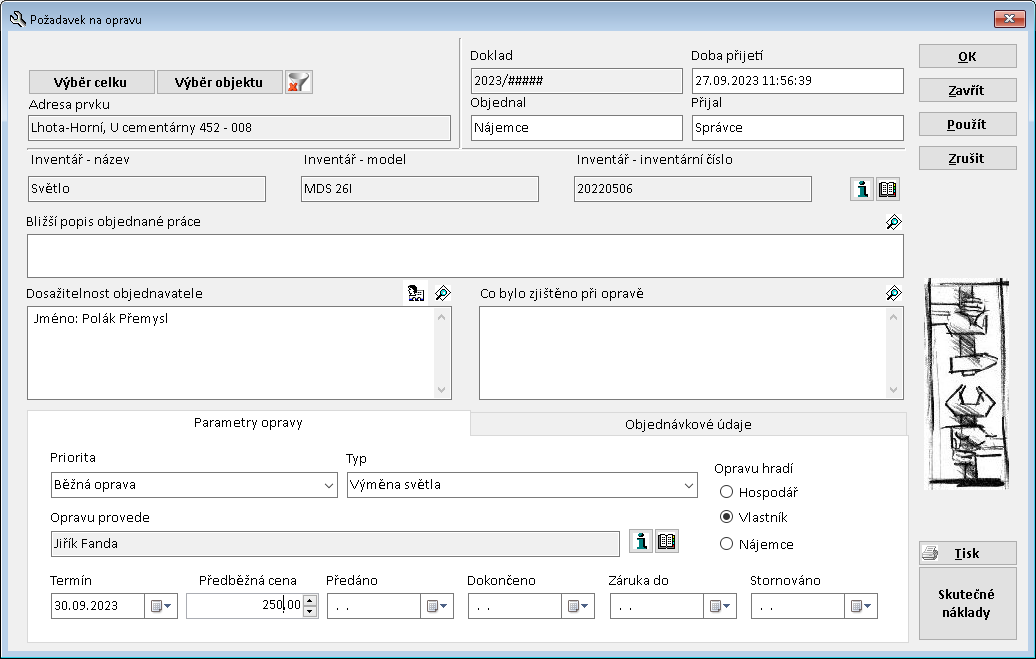
Task: Click the Tisk print button
Action: click(x=967, y=553)
